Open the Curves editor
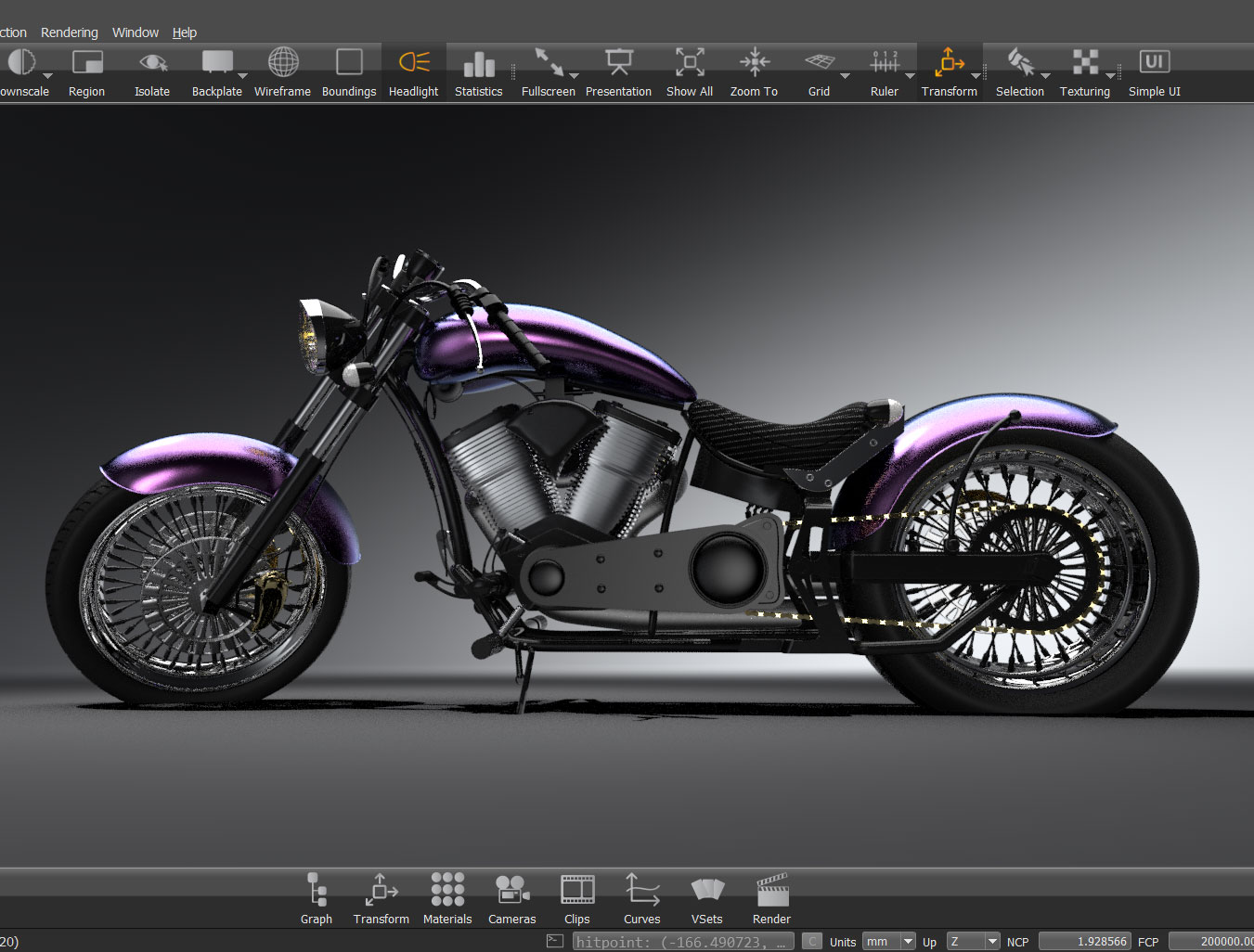 pos(641,891)
